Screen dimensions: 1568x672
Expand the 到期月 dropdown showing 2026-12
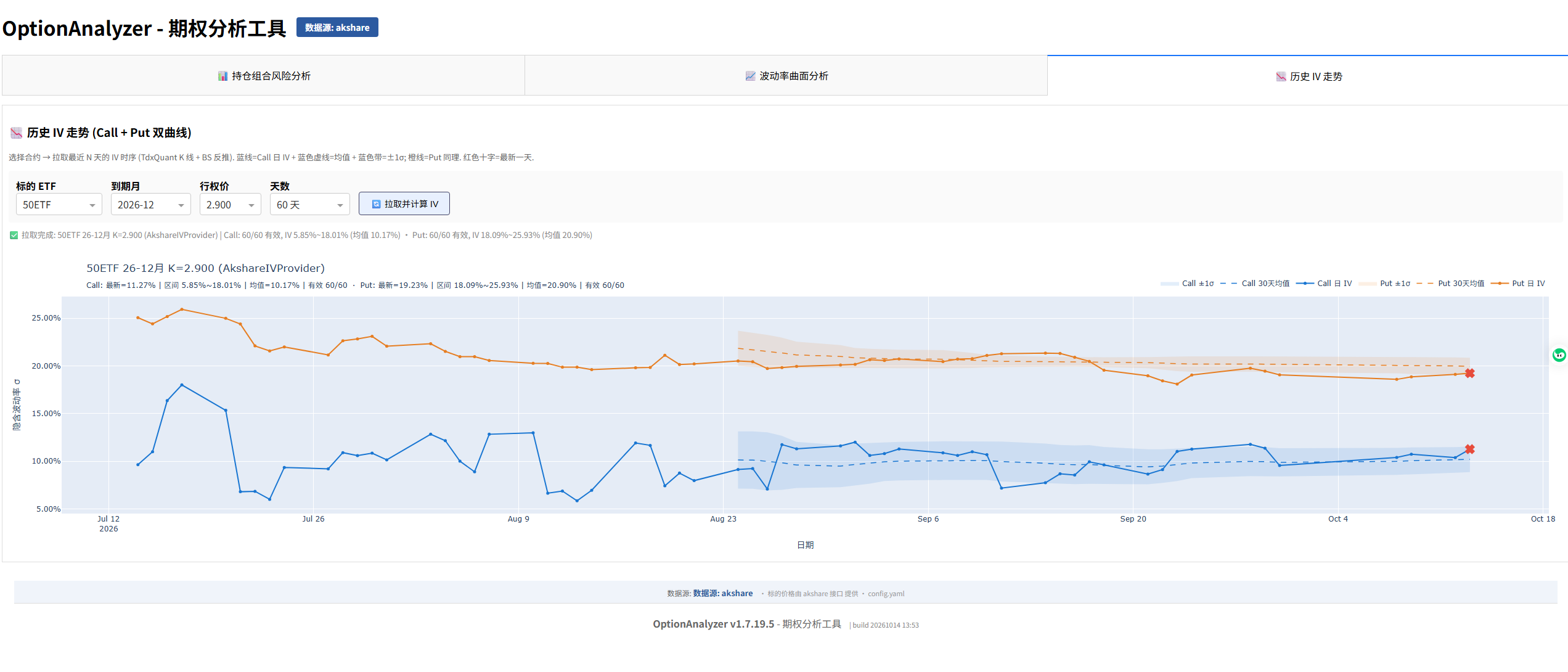(x=151, y=205)
